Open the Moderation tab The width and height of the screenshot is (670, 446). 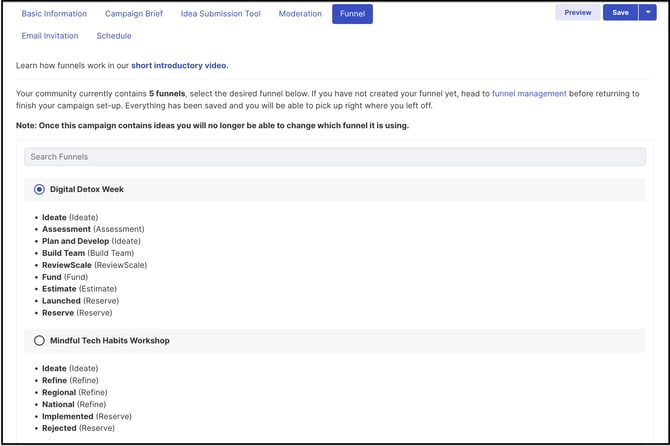pyautogui.click(x=300, y=14)
